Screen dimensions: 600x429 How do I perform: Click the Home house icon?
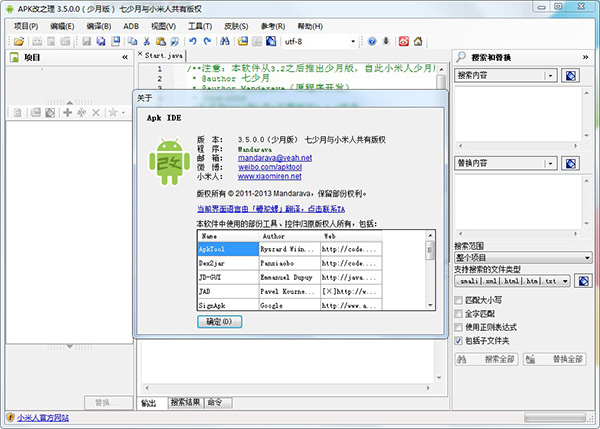coord(418,41)
